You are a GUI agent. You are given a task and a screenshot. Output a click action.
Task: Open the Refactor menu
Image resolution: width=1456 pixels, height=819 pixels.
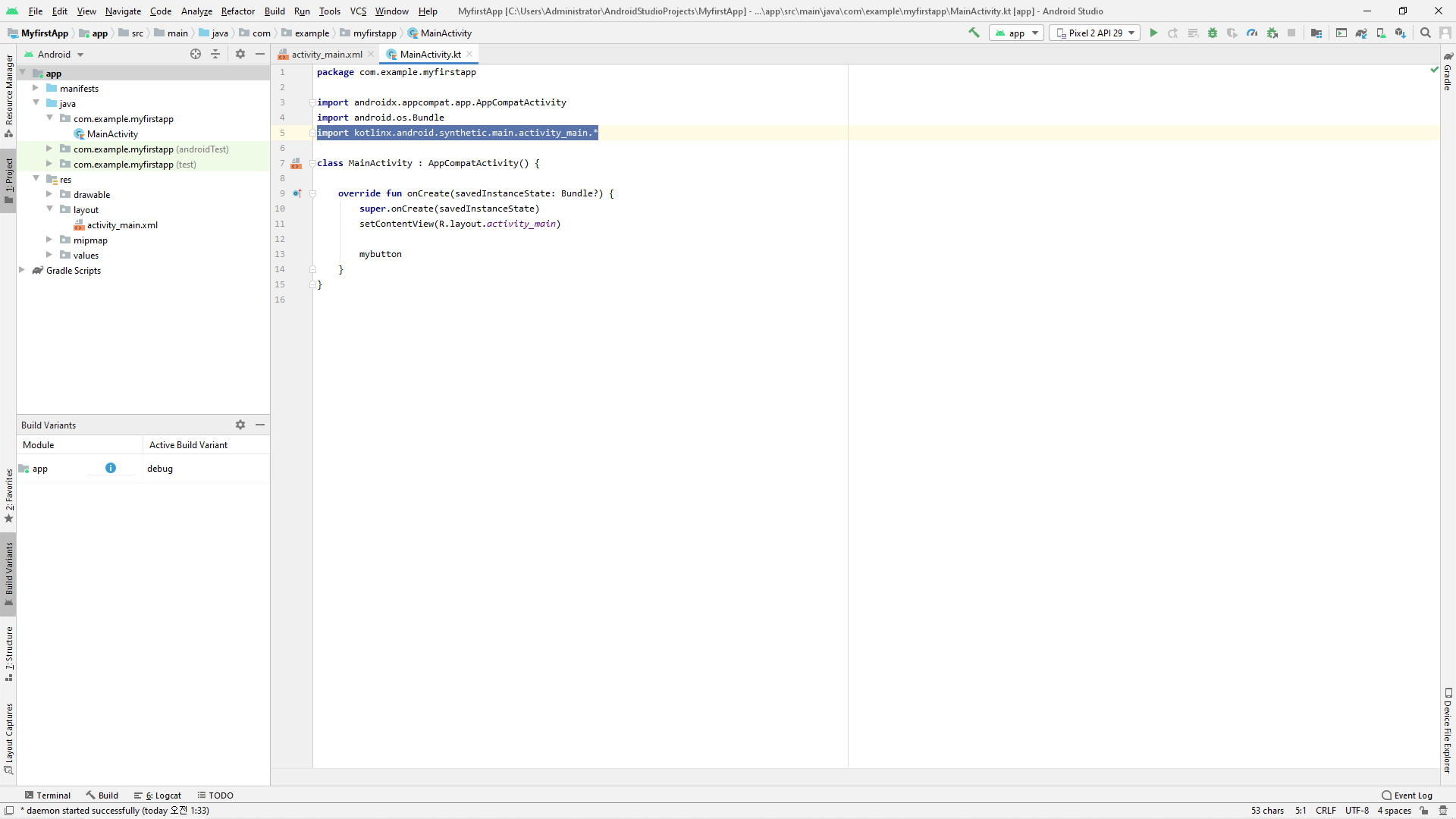coord(237,11)
